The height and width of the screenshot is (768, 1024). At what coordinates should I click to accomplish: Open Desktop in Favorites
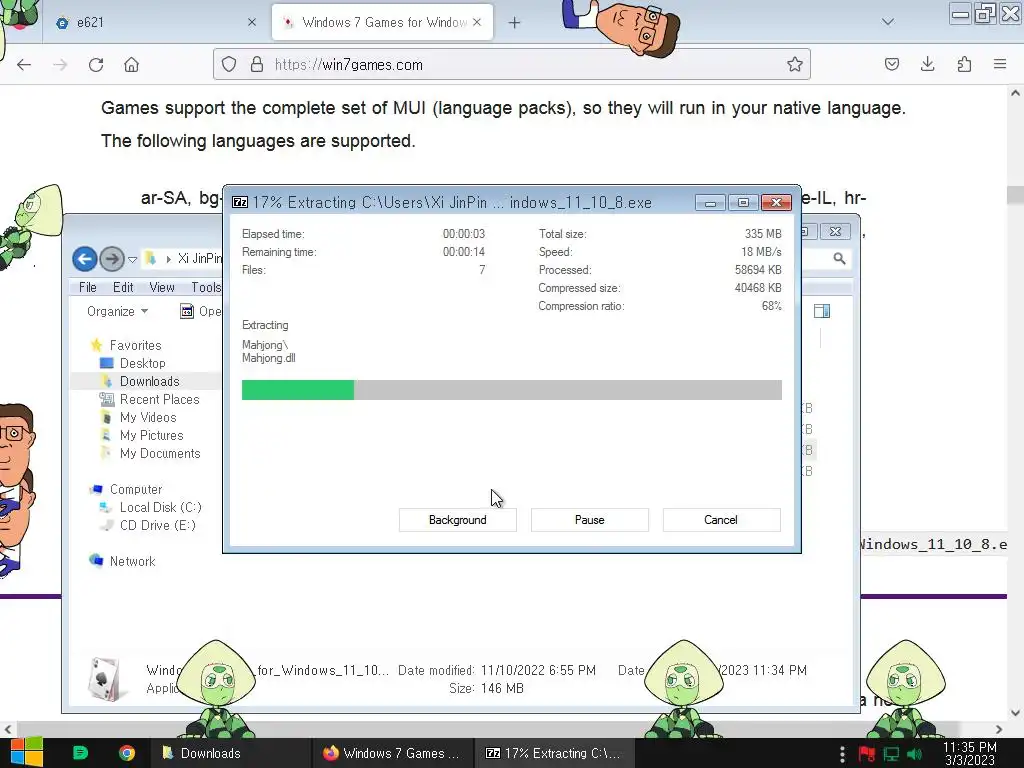[x=142, y=363]
